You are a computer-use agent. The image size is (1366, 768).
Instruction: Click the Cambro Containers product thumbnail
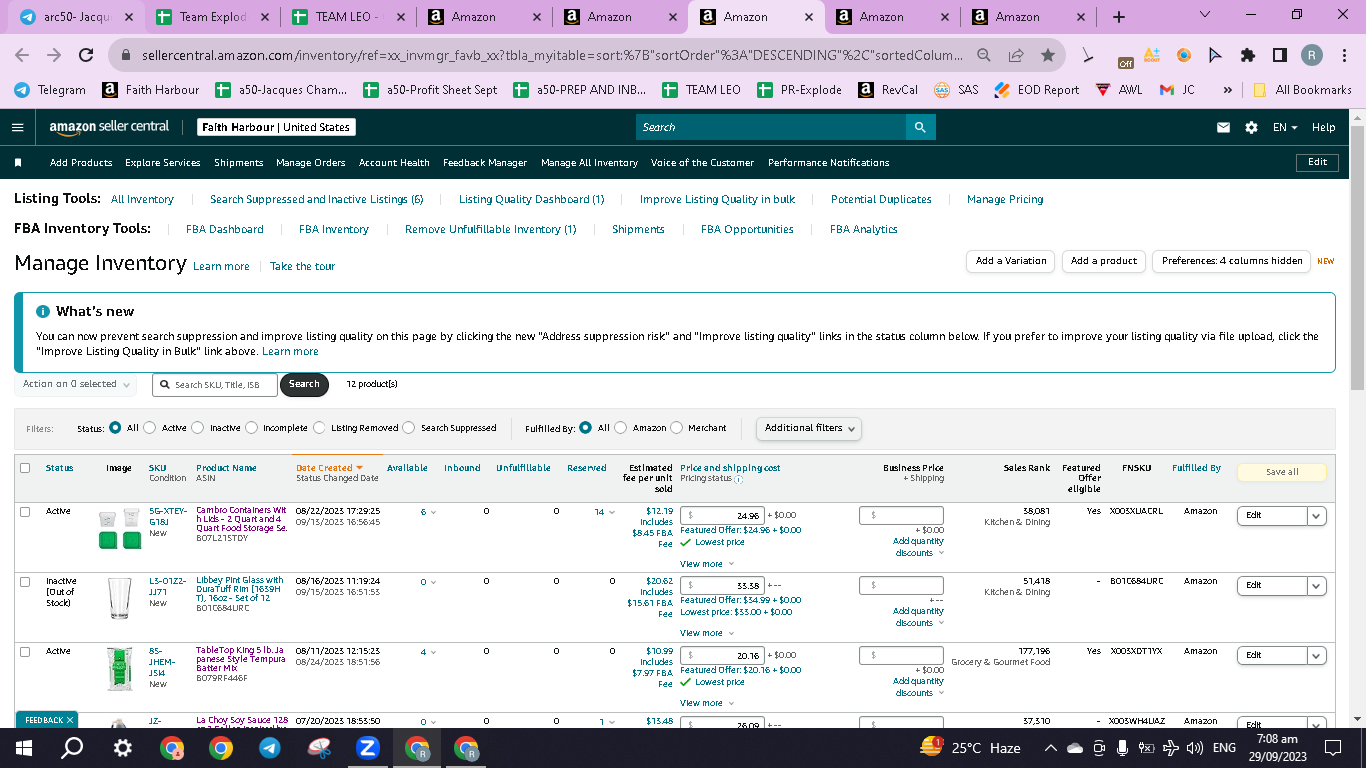pos(119,530)
